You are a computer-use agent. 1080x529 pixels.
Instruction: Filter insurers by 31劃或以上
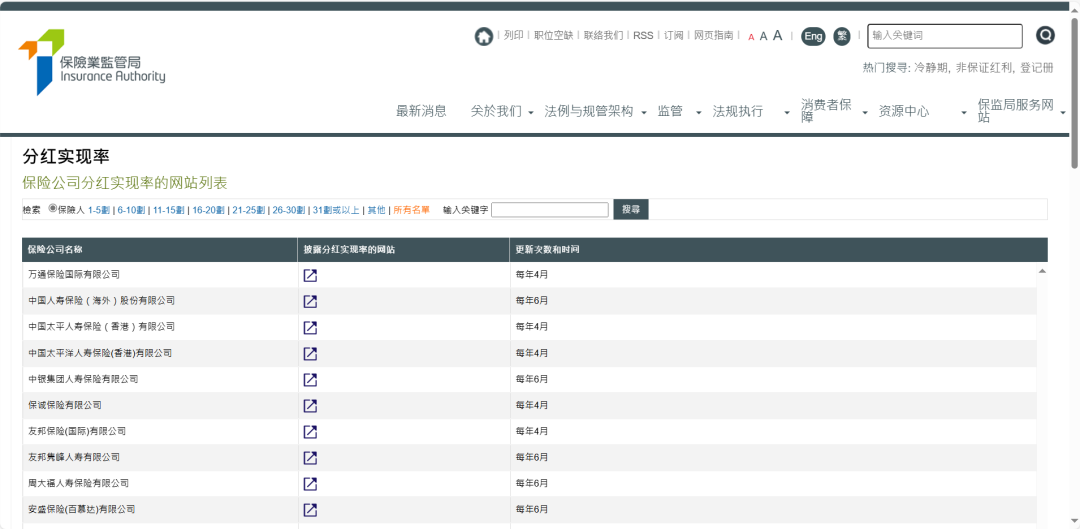click(336, 210)
